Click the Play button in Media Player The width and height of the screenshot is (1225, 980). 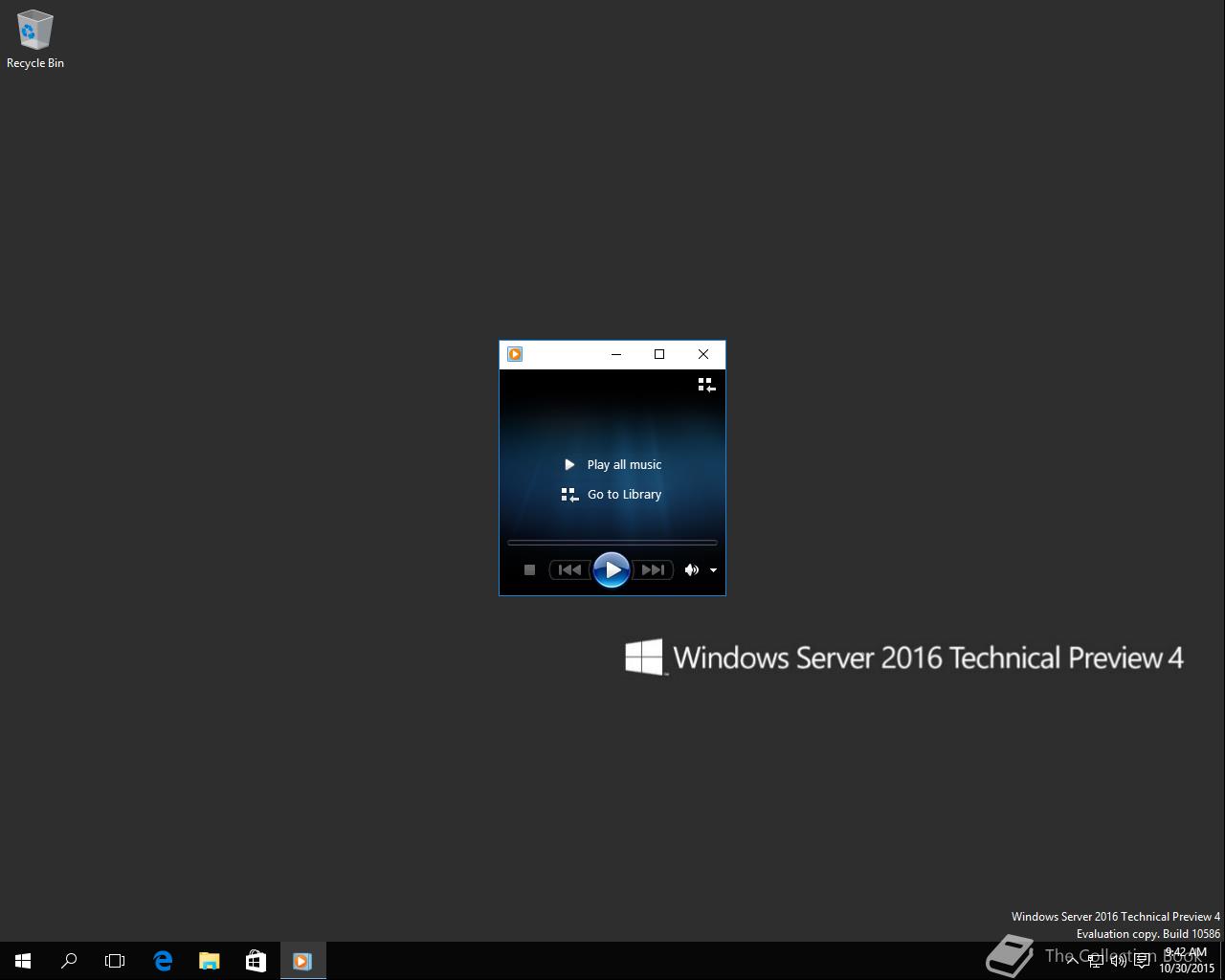pyautogui.click(x=612, y=569)
